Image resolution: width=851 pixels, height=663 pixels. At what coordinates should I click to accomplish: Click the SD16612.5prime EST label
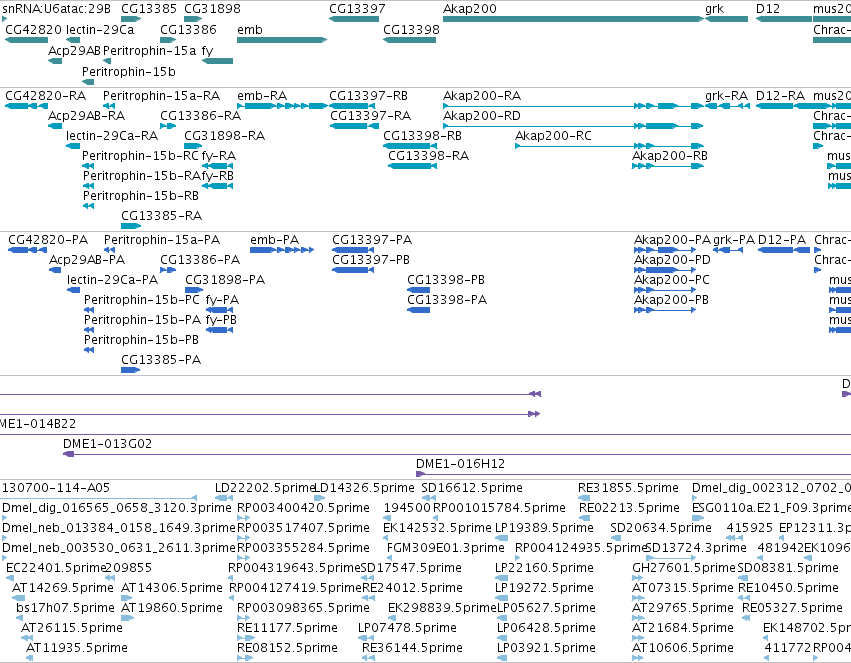coord(472,488)
